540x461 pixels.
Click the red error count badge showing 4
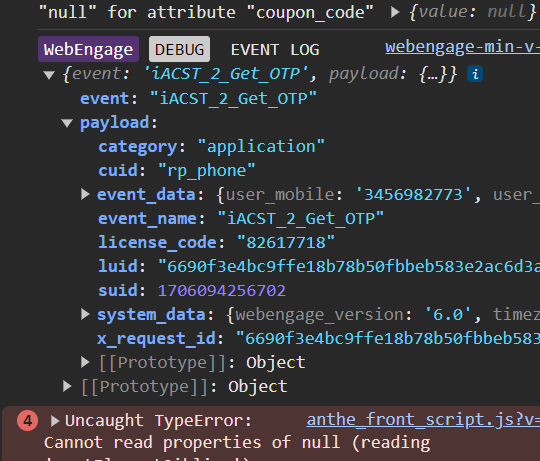coord(28,420)
